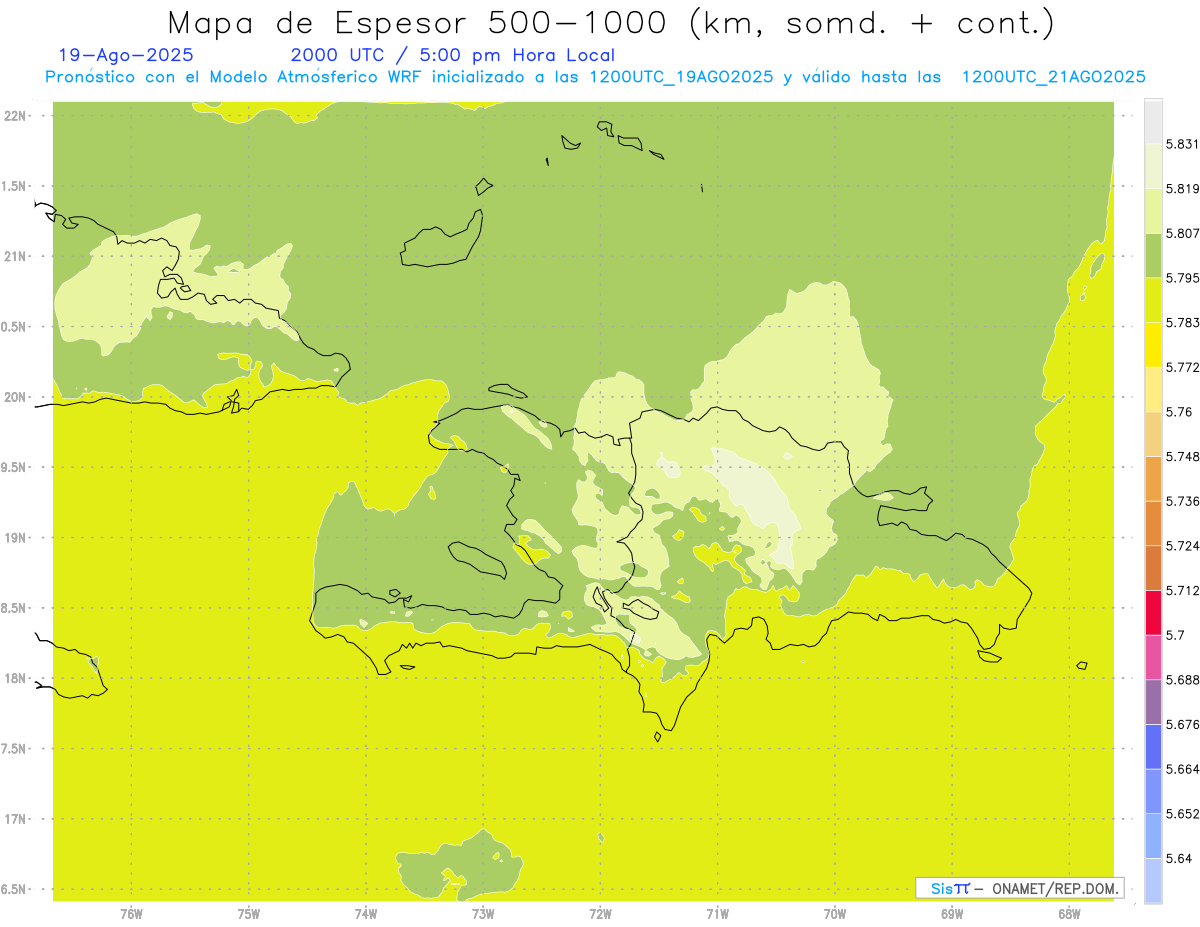Click the time label "2000 UTC / 5:00 pm Hora Local"
1200x927 pixels.
(452, 56)
